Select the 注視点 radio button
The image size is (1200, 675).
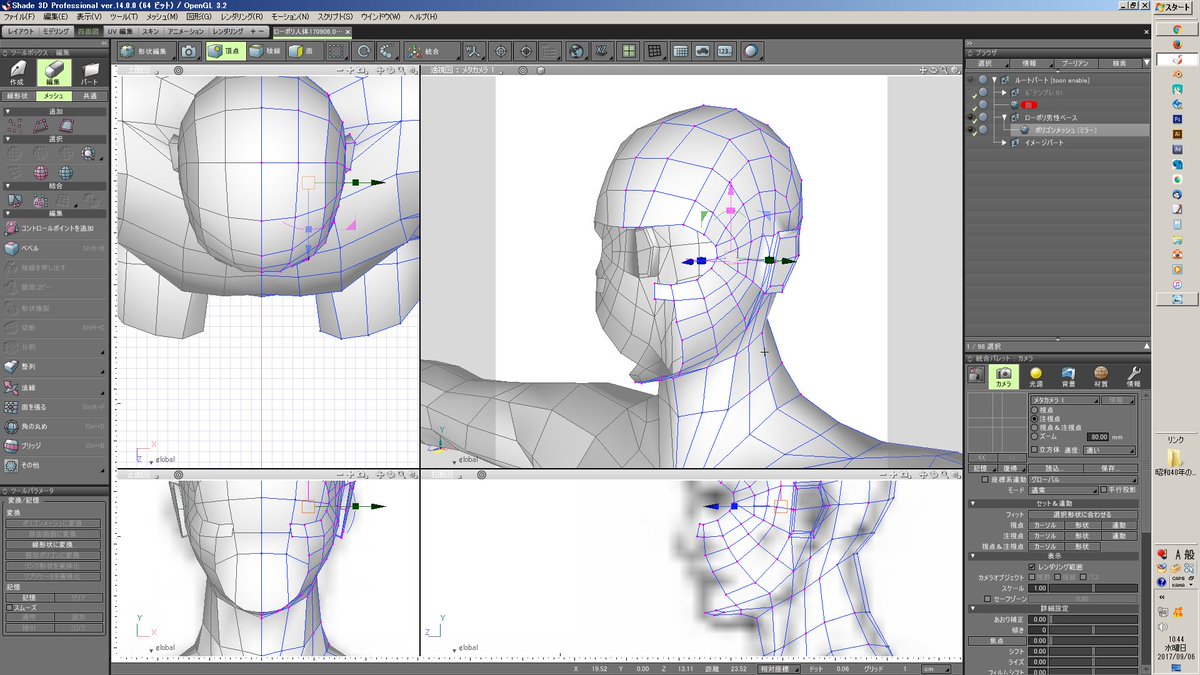1034,419
